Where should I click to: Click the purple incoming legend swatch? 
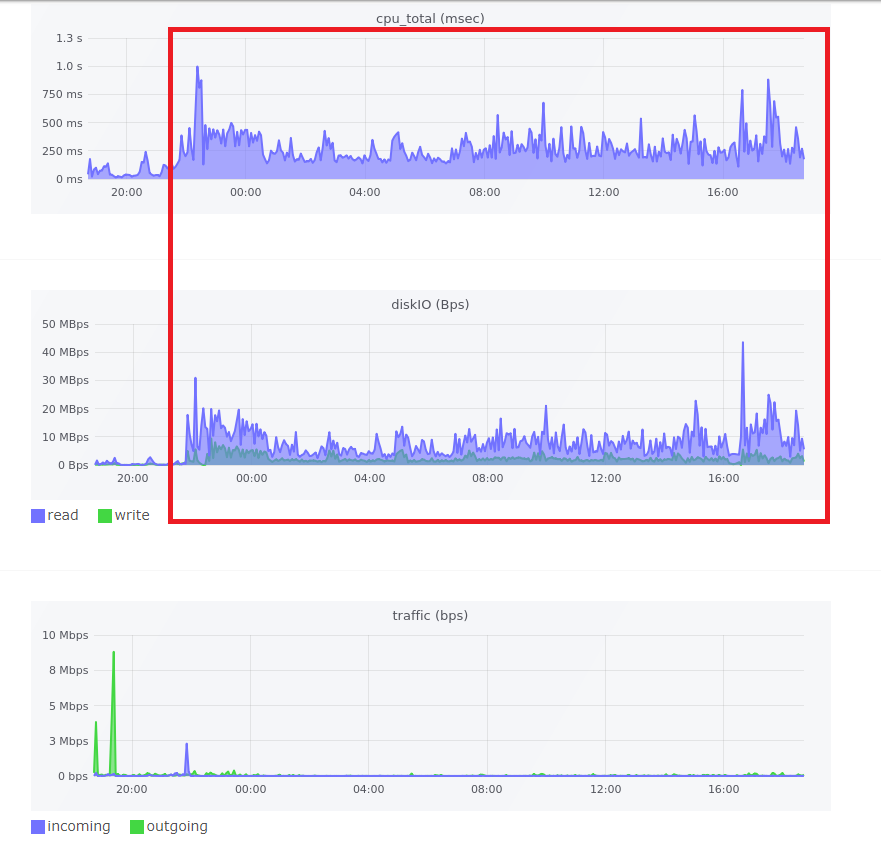tap(38, 827)
